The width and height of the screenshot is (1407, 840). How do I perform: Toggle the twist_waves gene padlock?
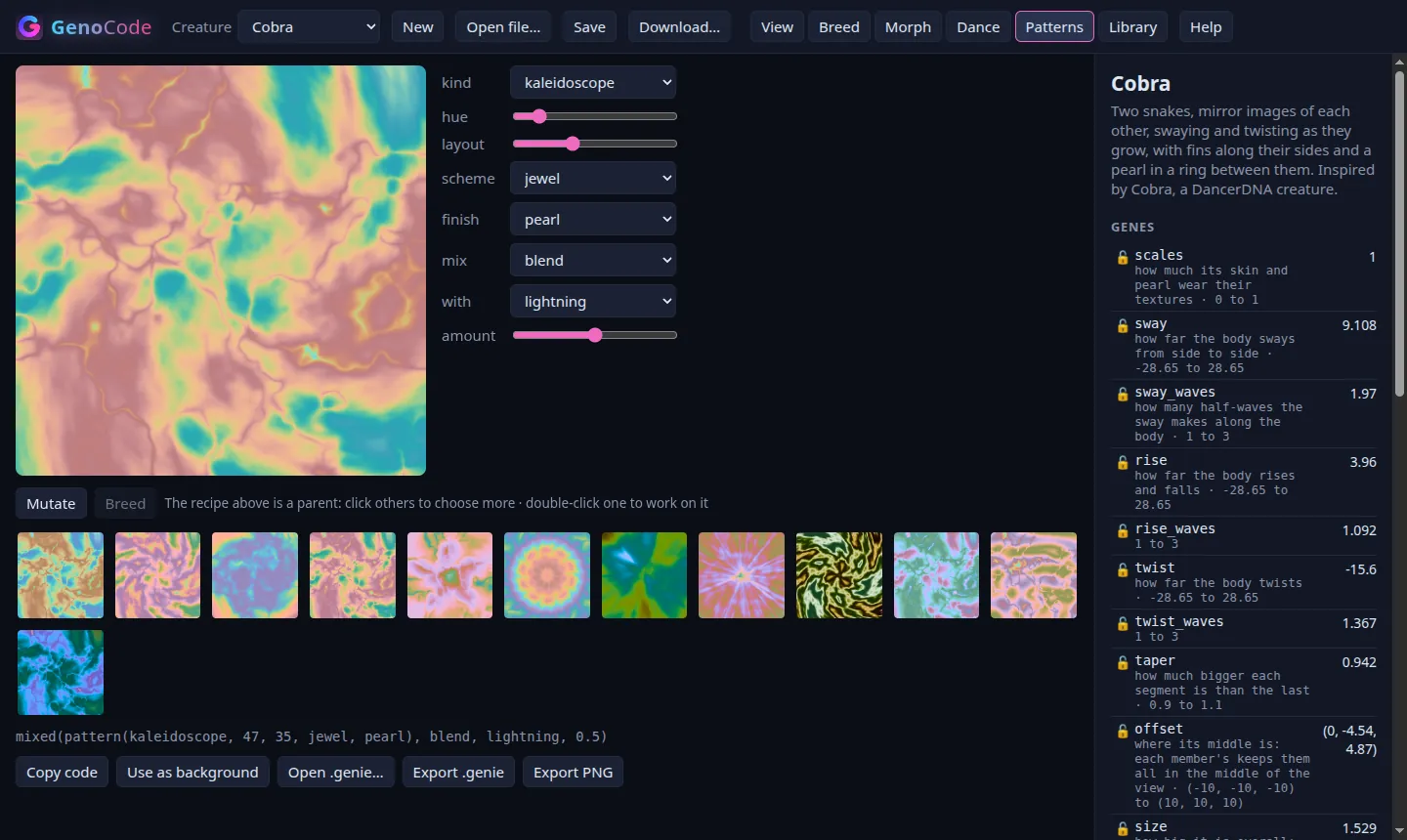pyautogui.click(x=1123, y=624)
